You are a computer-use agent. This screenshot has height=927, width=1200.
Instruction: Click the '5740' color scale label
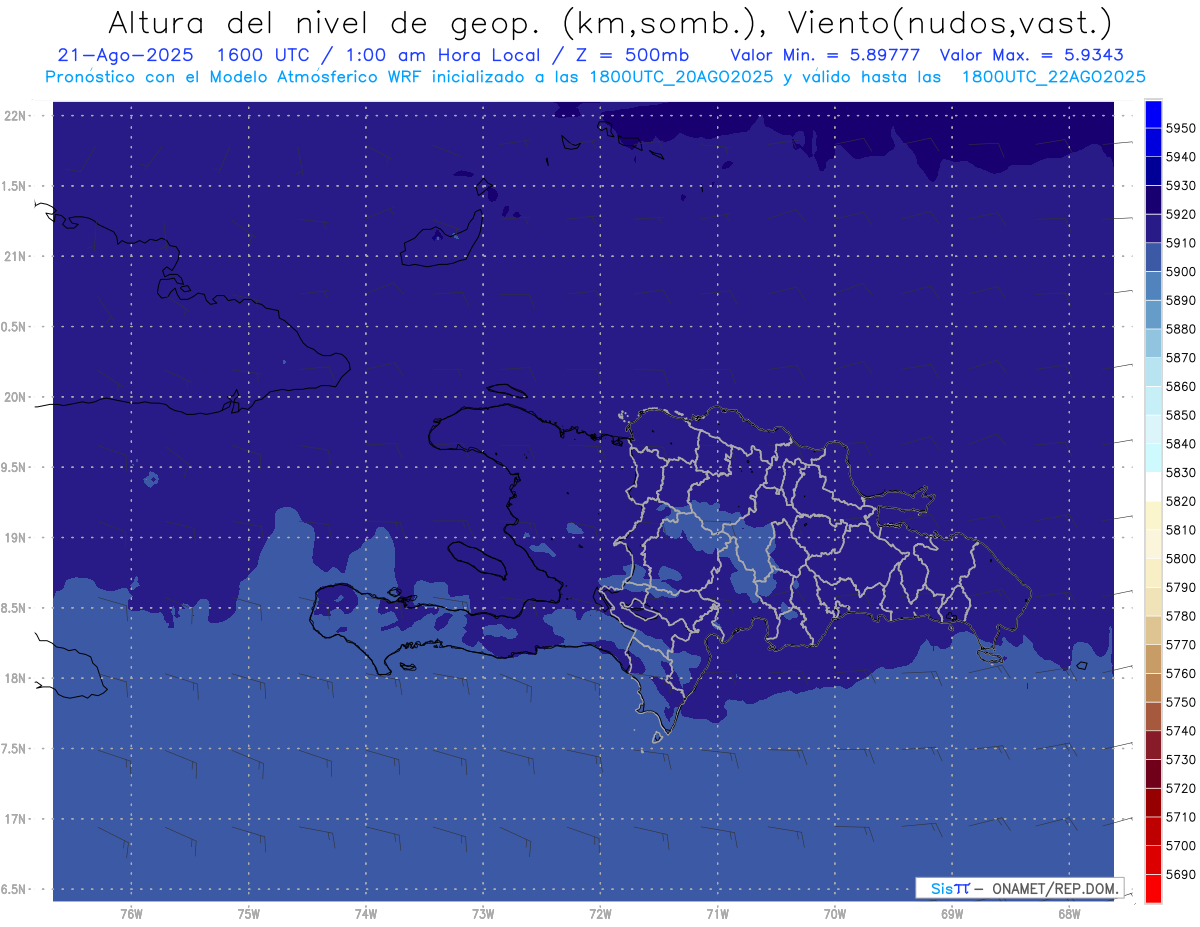tap(1181, 731)
